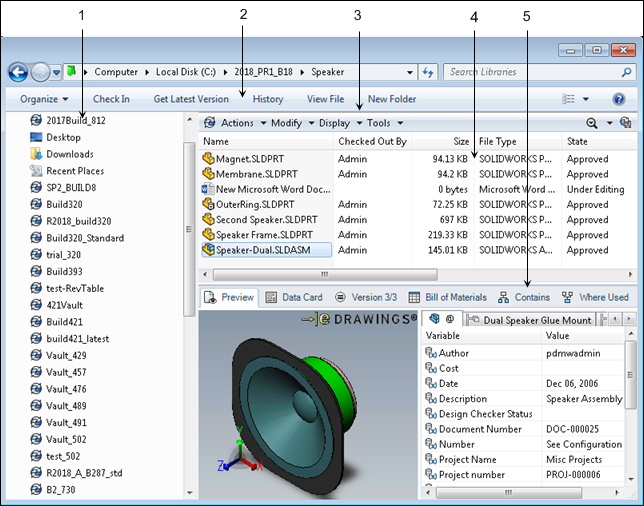644x506 pixels.
Task: Click the refresh icon beside address bar
Action: tap(428, 72)
